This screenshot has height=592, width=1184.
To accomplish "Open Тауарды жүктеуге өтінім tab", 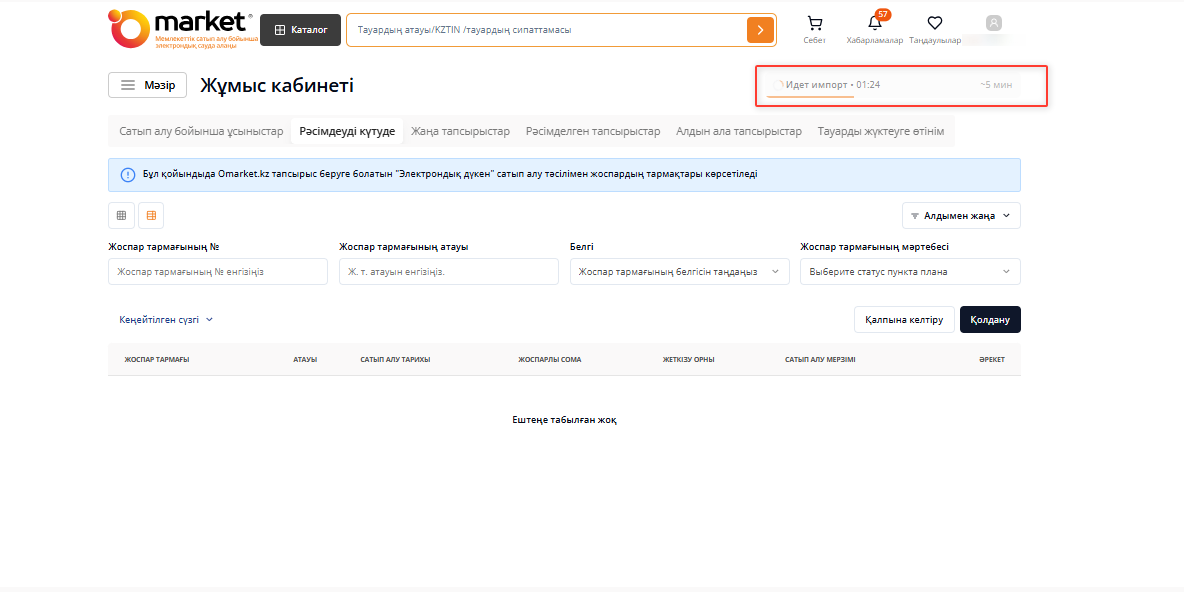I will [x=880, y=131].
